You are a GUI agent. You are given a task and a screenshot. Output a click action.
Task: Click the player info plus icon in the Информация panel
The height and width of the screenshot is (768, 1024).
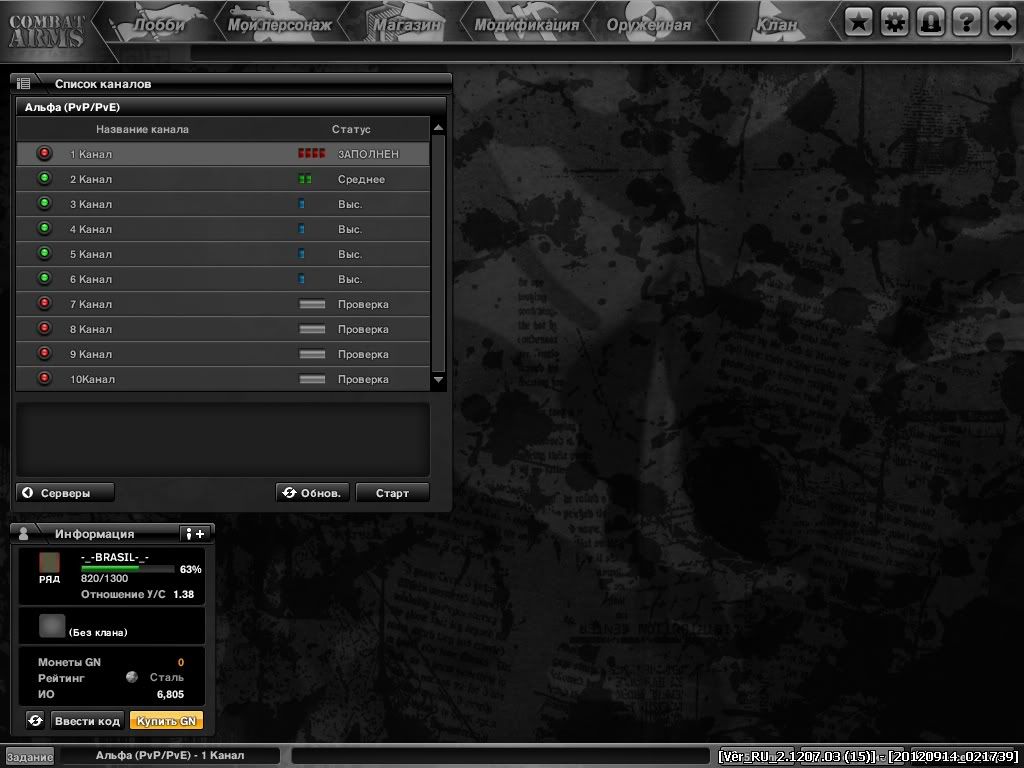coord(195,534)
